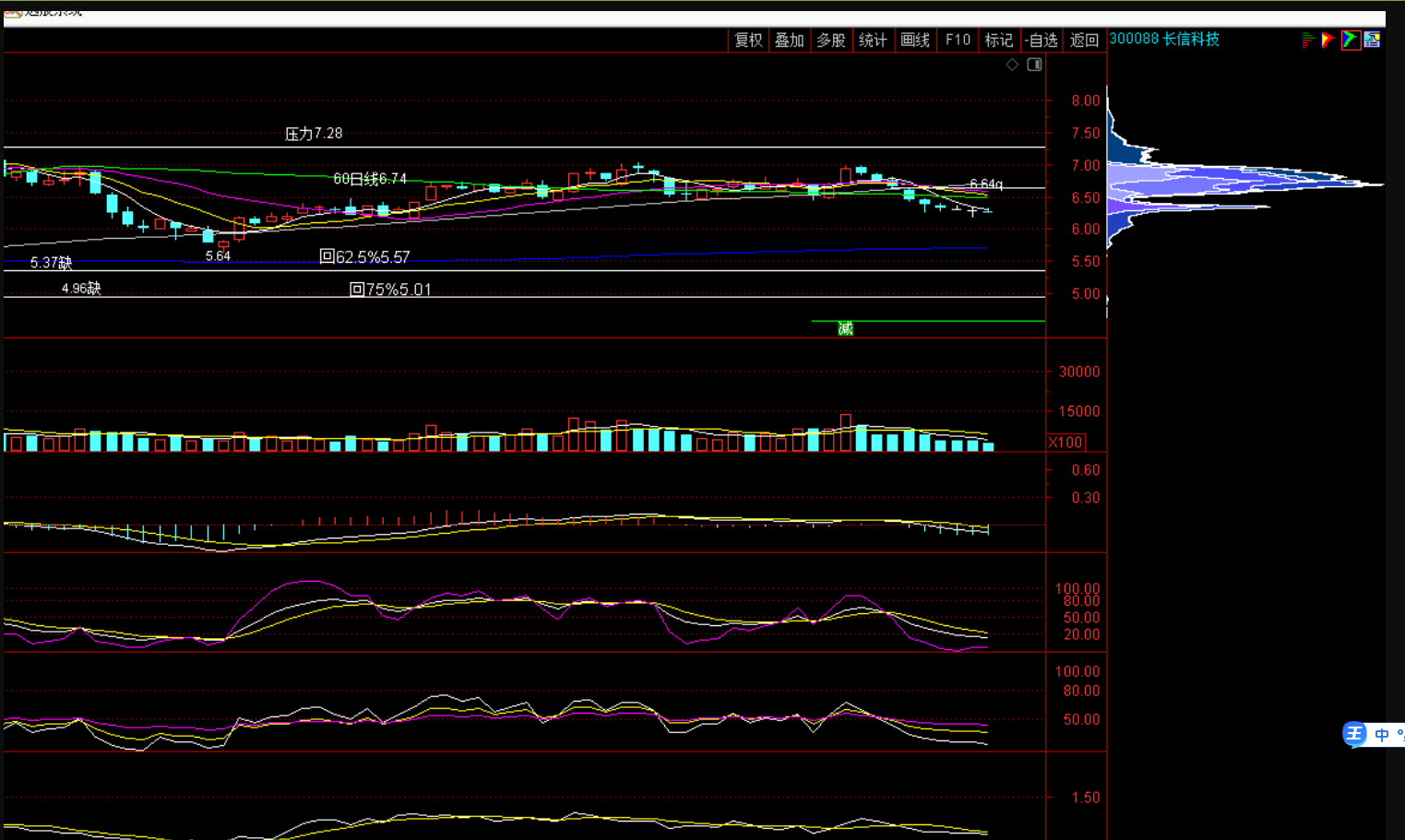Open the blue window panel icon
Screen dimensions: 1405x840
coord(1373,40)
